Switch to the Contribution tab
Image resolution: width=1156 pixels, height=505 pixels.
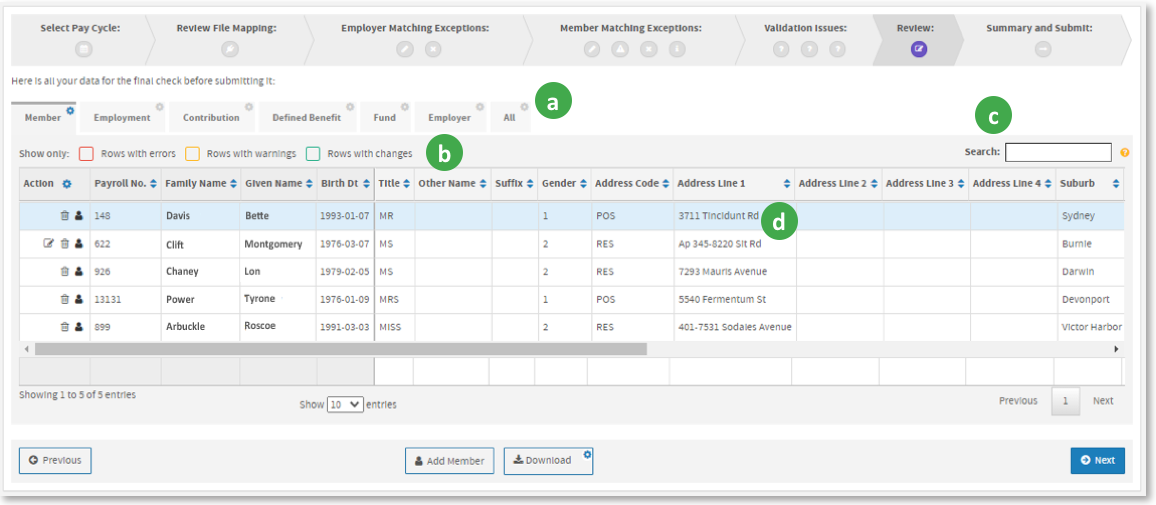(211, 118)
